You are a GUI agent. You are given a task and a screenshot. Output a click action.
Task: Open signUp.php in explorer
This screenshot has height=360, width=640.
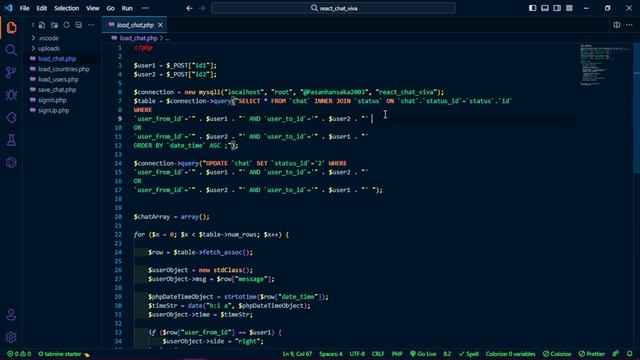[x=53, y=110]
